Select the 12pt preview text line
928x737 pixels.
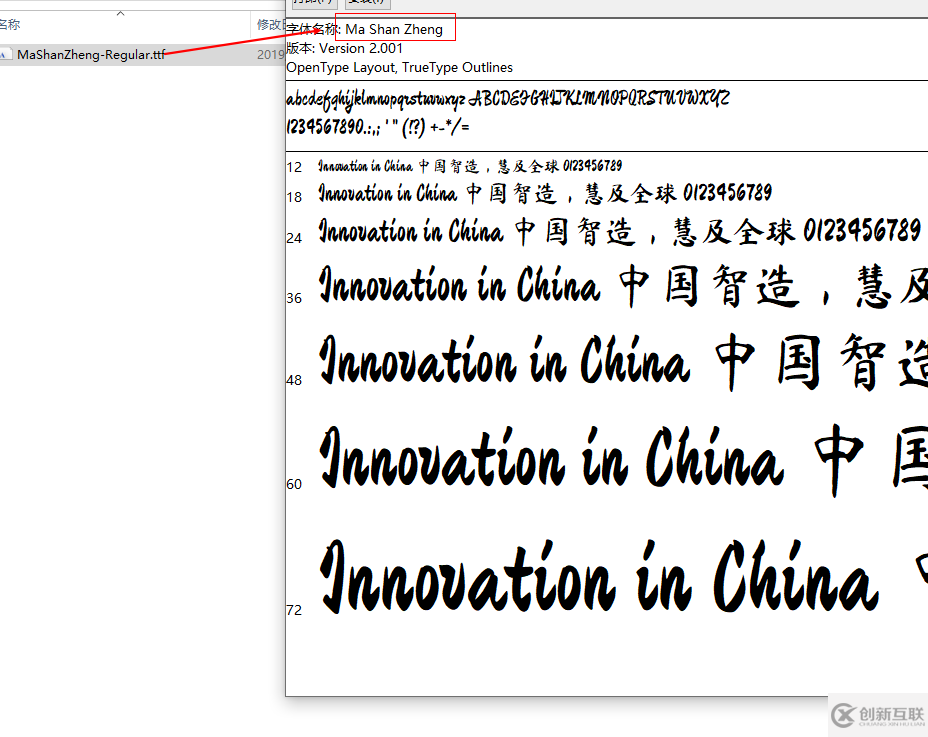(x=468, y=165)
